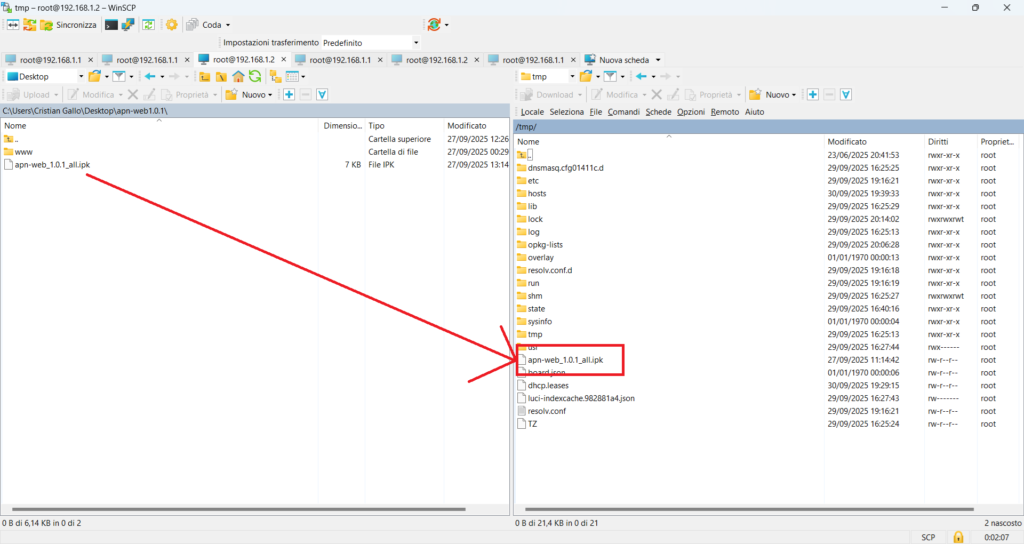Select apn-web_1.0.1_all.ipk in the local panel
The height and width of the screenshot is (544, 1024).
click(x=52, y=164)
